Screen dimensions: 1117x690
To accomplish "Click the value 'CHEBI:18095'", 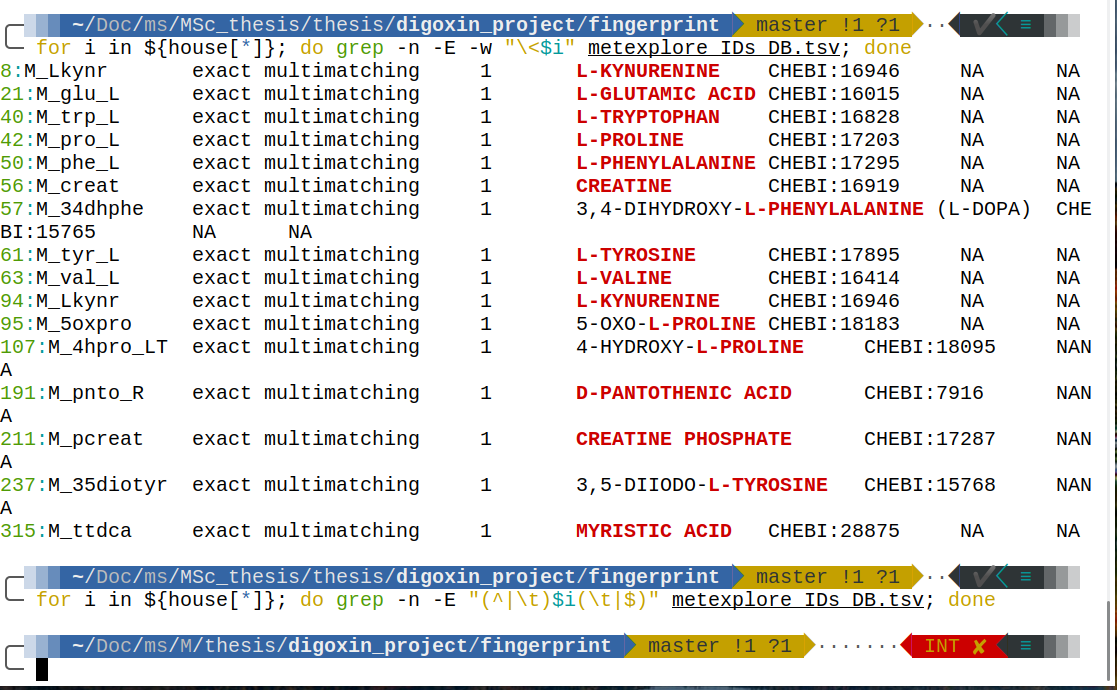I will 930,347.
